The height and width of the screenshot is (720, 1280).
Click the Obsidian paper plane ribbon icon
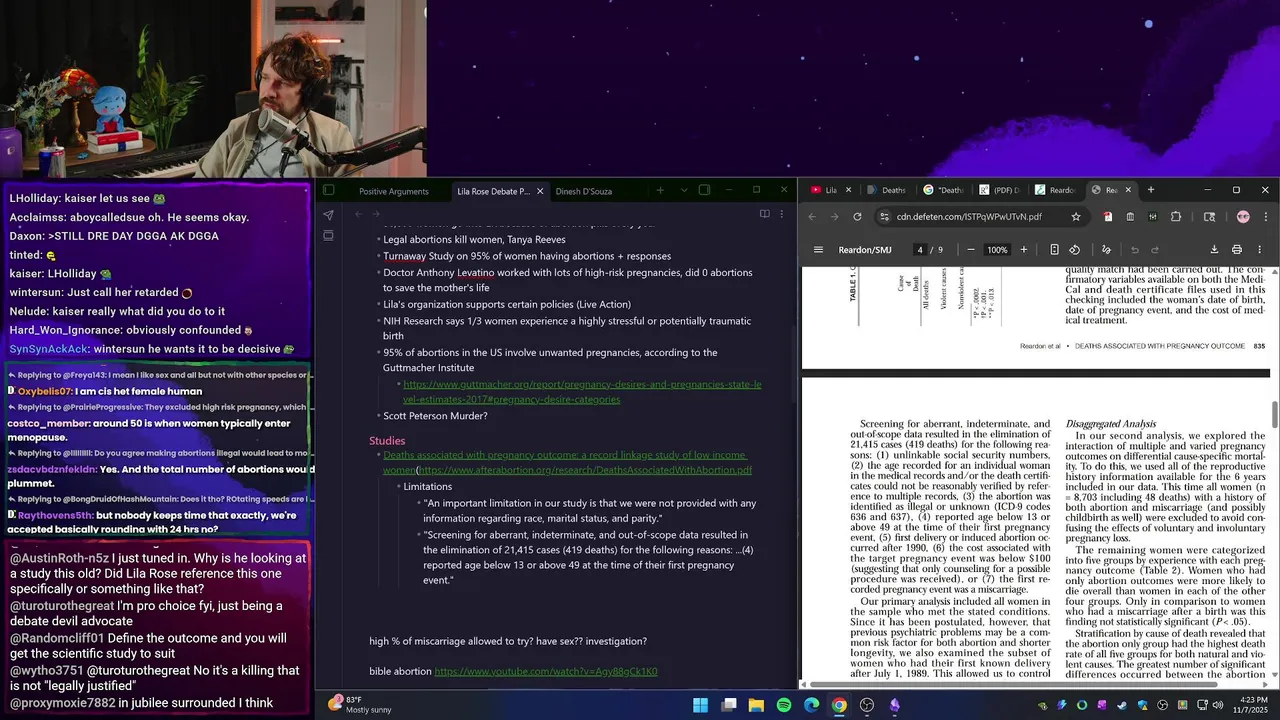pyautogui.click(x=328, y=214)
